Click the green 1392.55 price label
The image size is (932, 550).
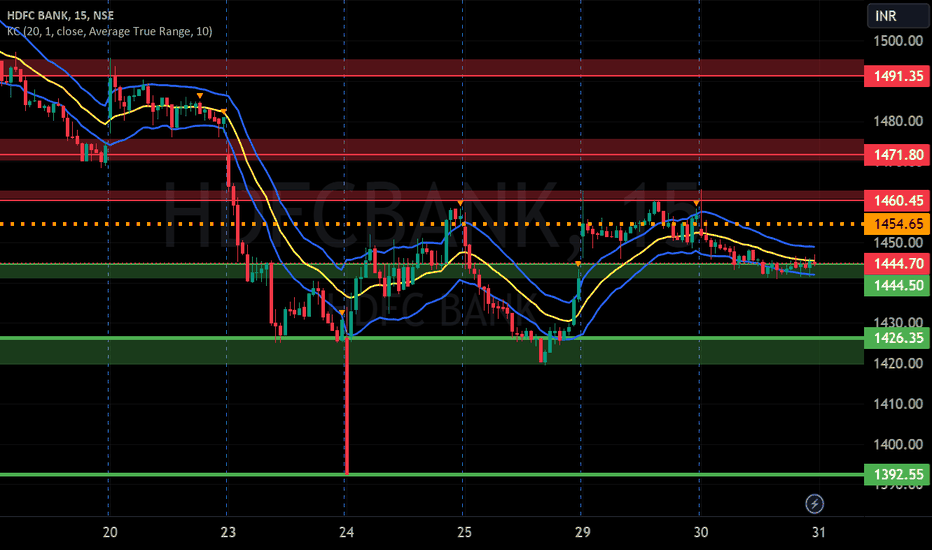(898, 474)
